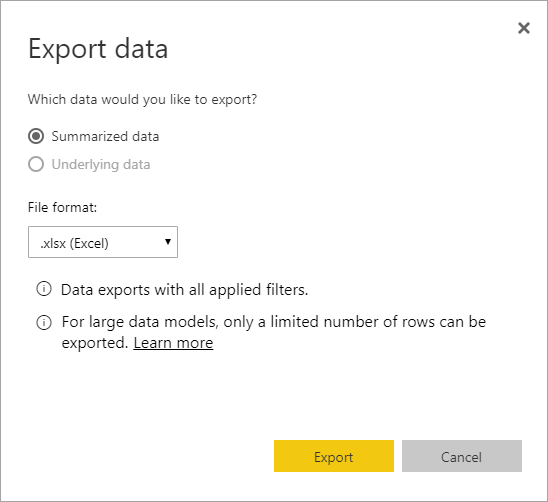Click the 'Which data would you like to export?' prompt
This screenshot has width=548, height=502.
(x=143, y=100)
